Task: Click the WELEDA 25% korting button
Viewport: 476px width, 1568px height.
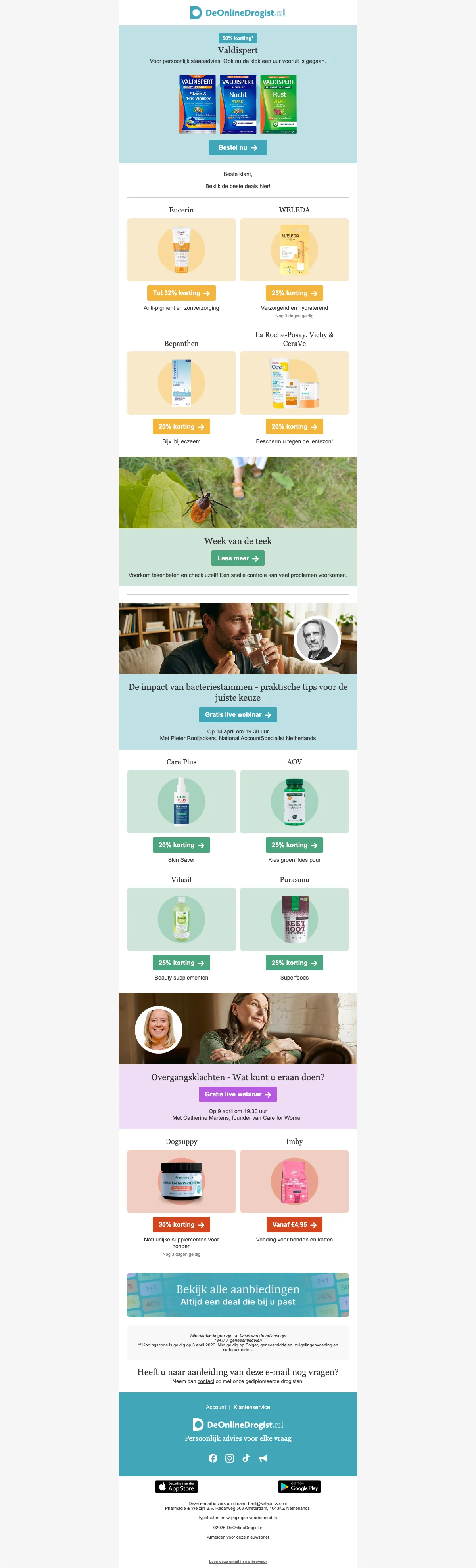Action: (x=294, y=293)
